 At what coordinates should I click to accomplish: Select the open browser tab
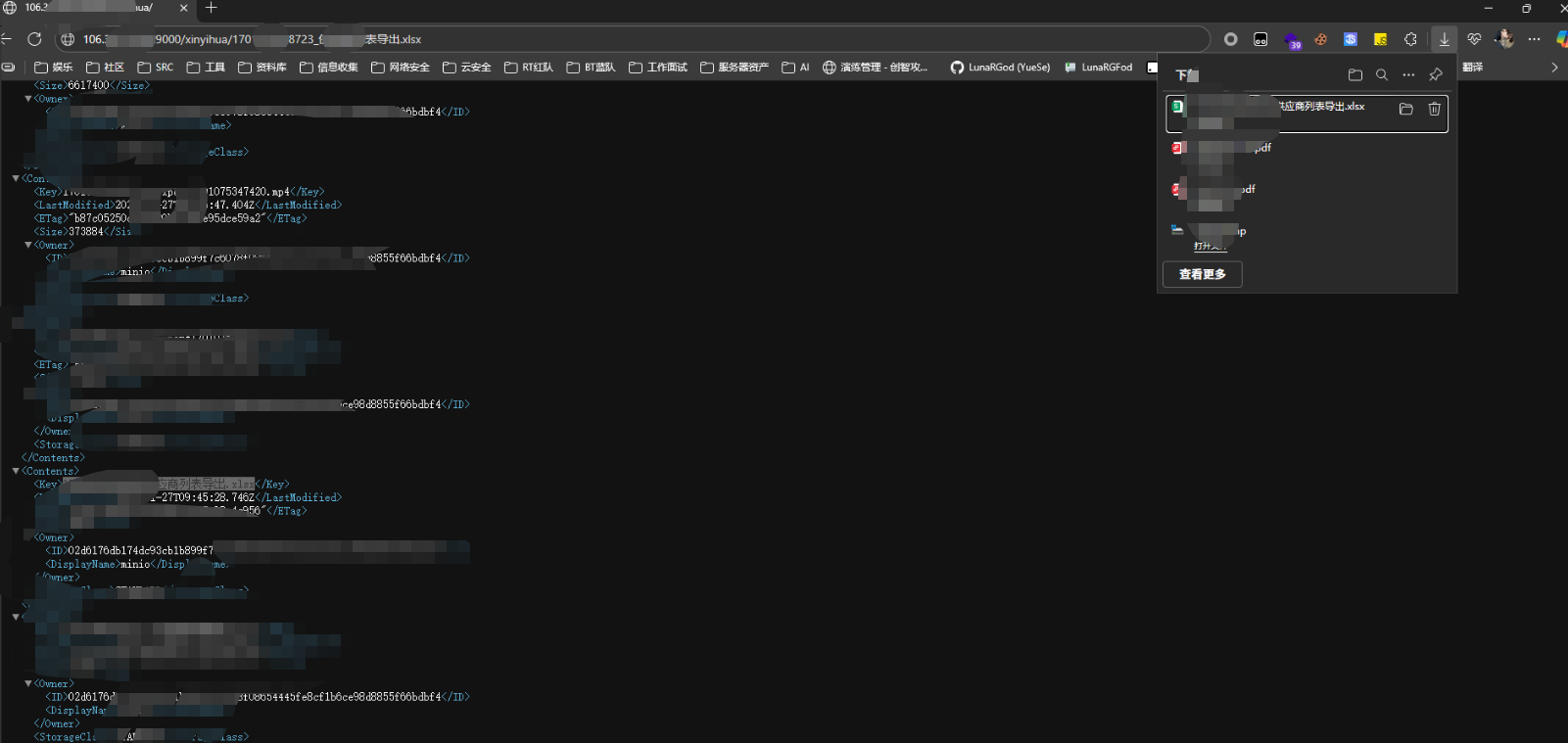96,8
